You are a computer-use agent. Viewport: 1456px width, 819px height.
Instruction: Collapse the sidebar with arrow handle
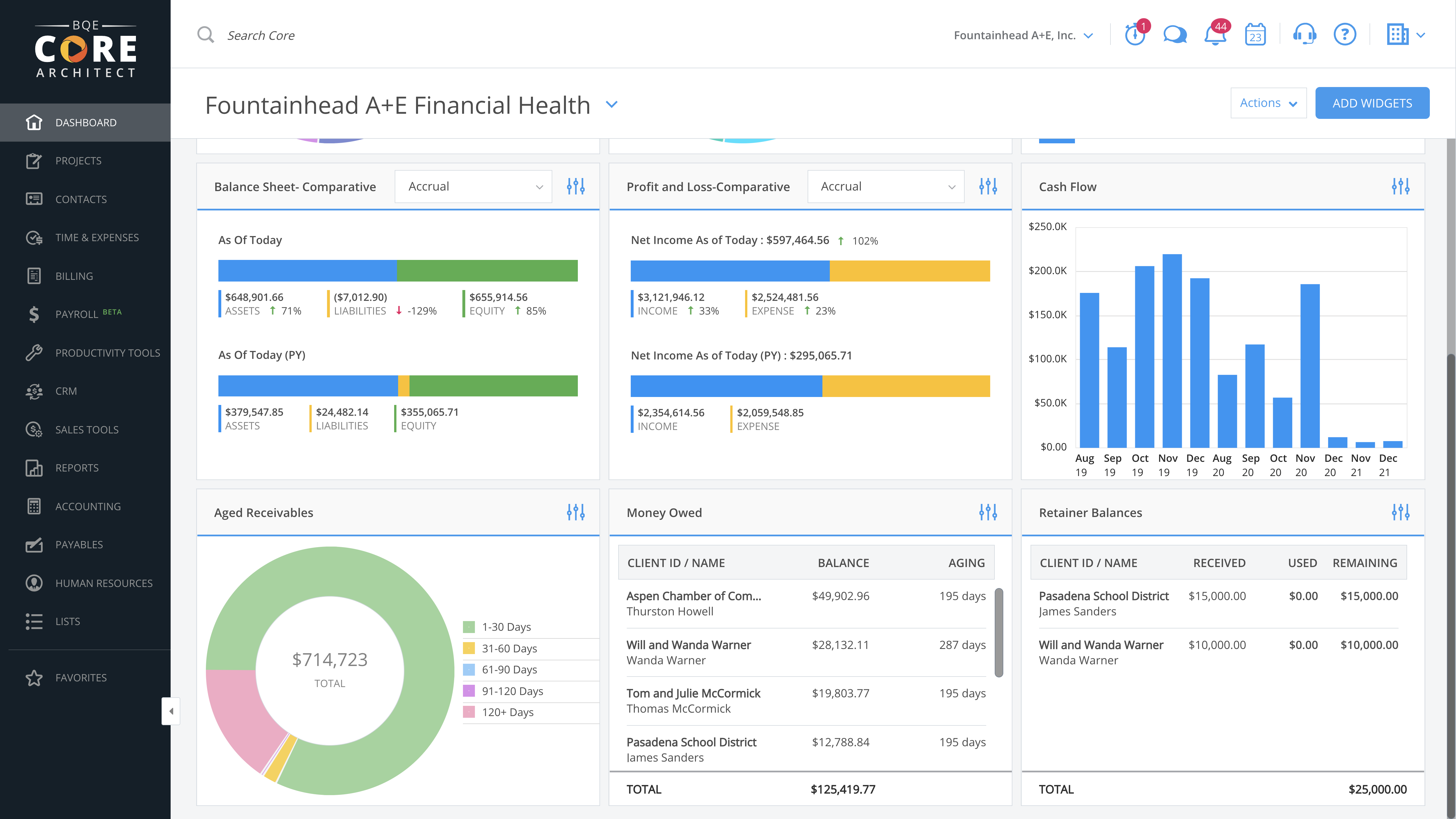click(171, 711)
